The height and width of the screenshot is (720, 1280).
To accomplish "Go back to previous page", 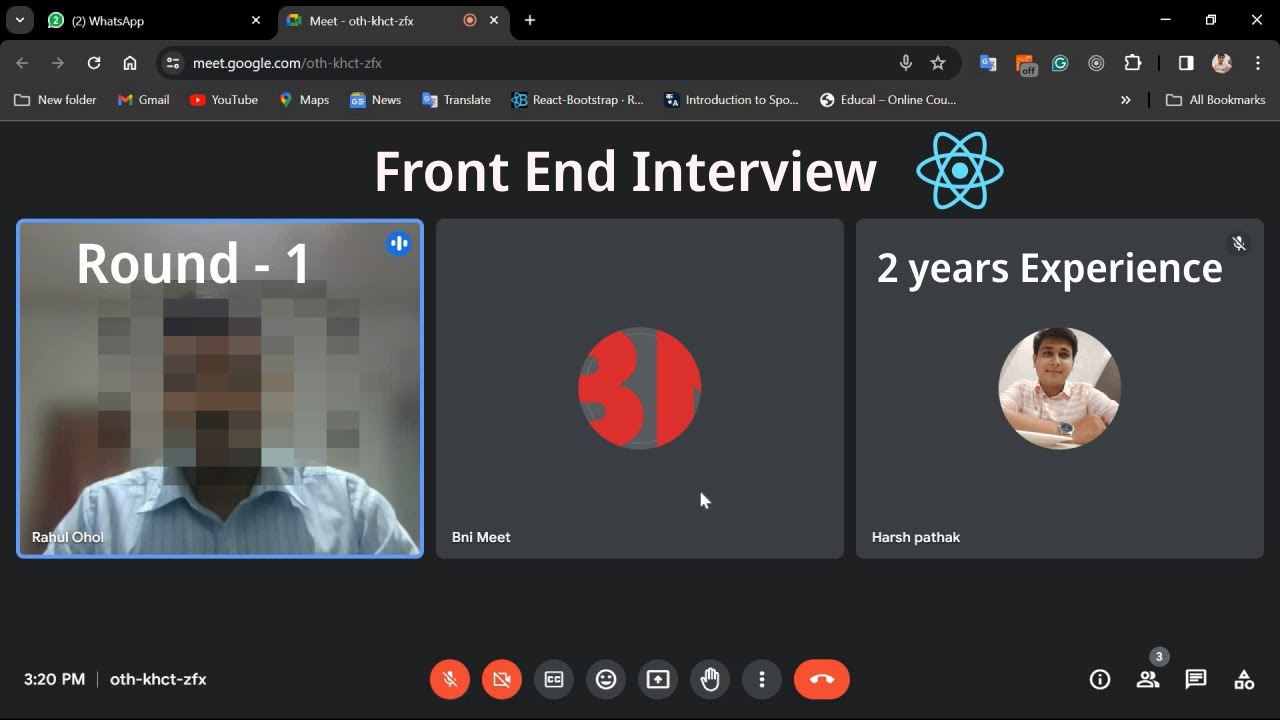I will [x=22, y=63].
